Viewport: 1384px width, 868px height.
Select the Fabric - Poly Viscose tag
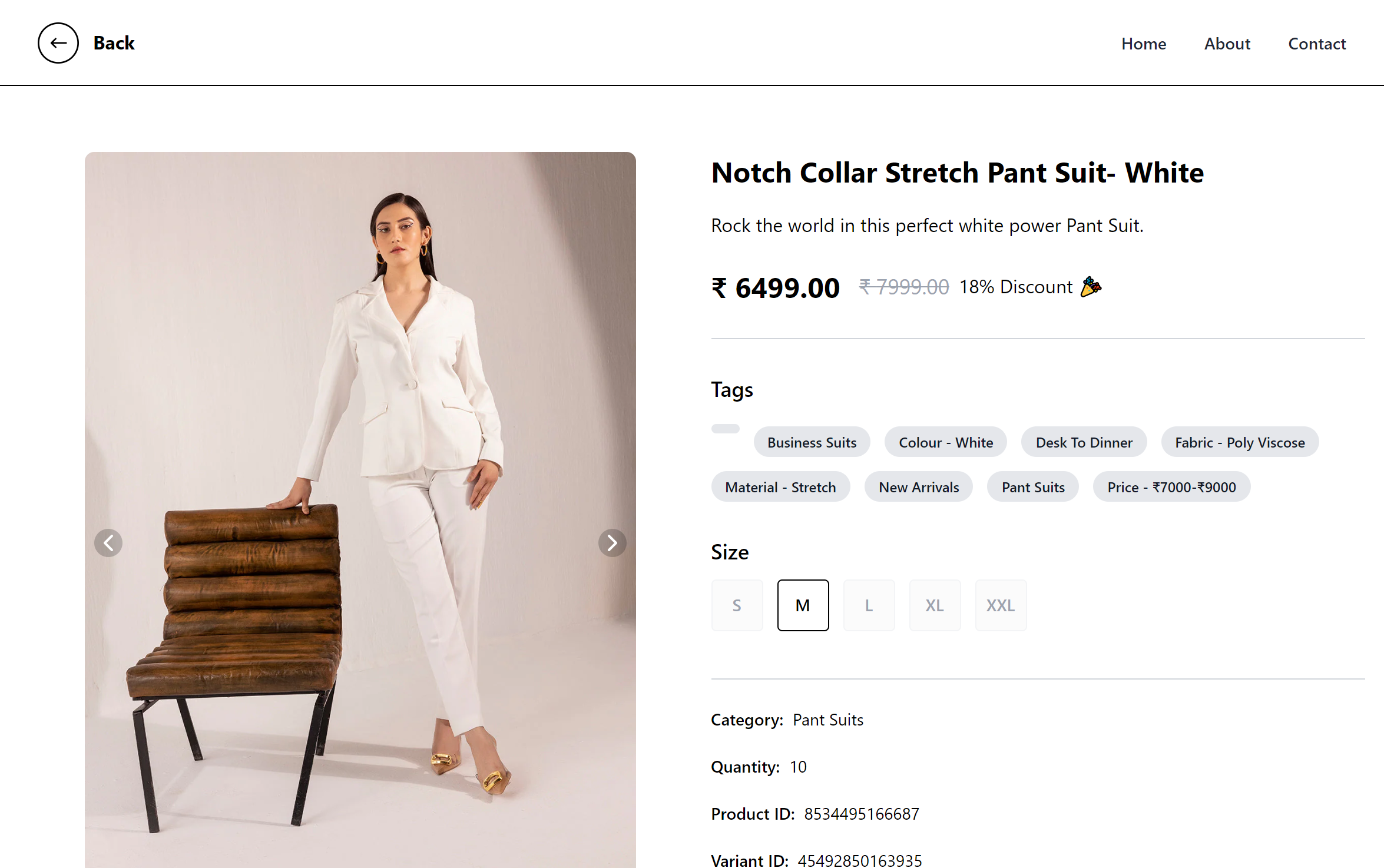pyautogui.click(x=1240, y=442)
